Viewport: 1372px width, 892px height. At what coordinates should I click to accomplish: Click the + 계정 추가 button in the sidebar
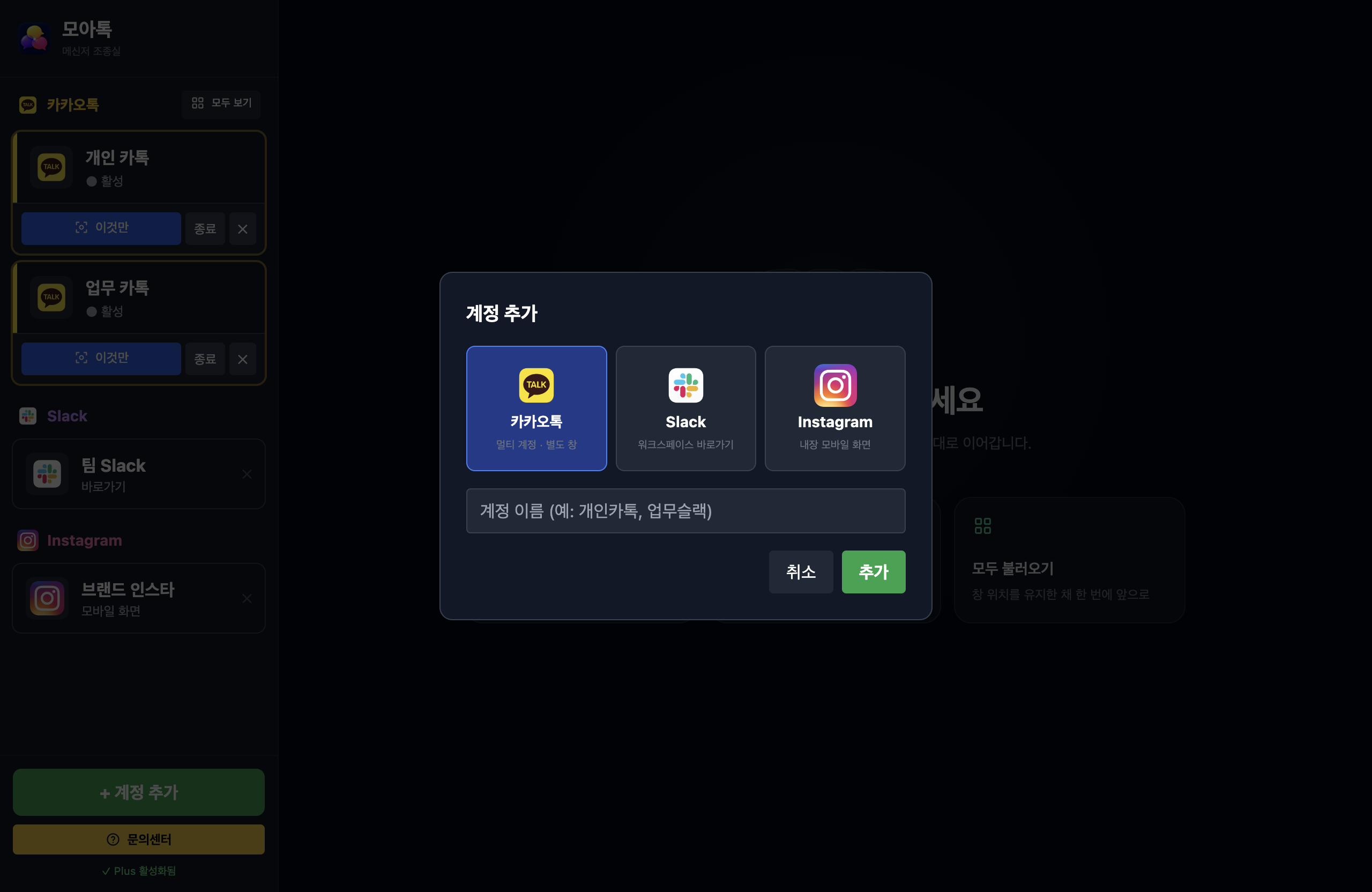[139, 792]
